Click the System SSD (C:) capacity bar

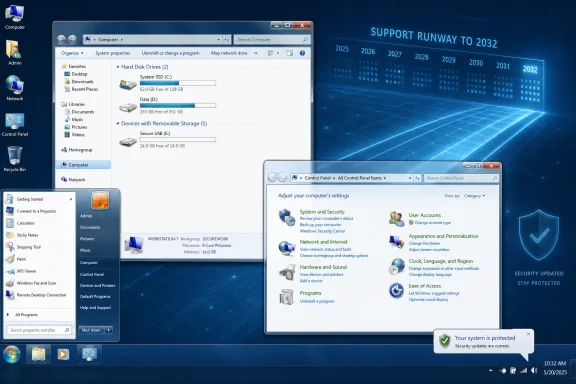pos(178,83)
